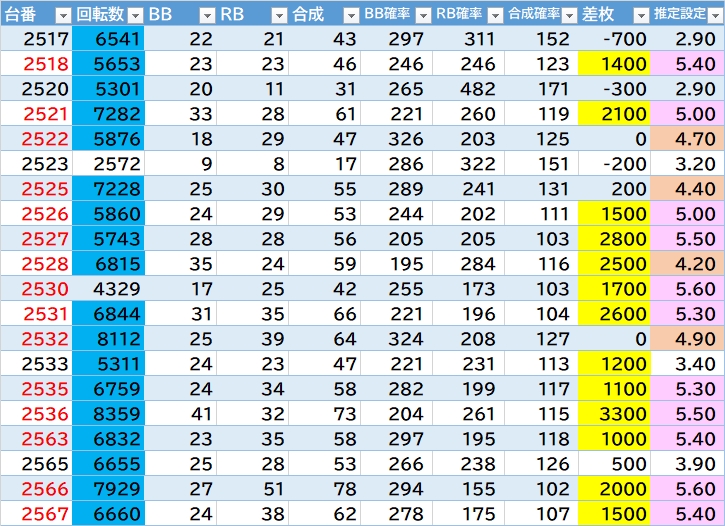Viewport: 725px width, 526px height.
Task: Expand the RB column filter arrow
Action: click(x=279, y=15)
